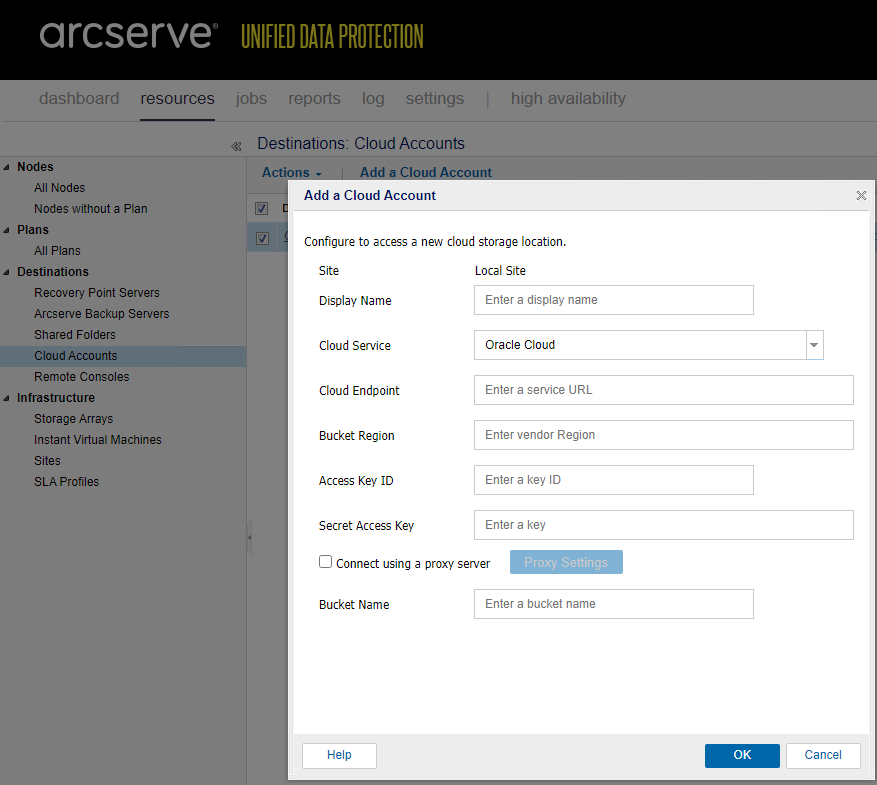Open the Cloud Service dropdown arrow
The image size is (877, 785).
[814, 345]
